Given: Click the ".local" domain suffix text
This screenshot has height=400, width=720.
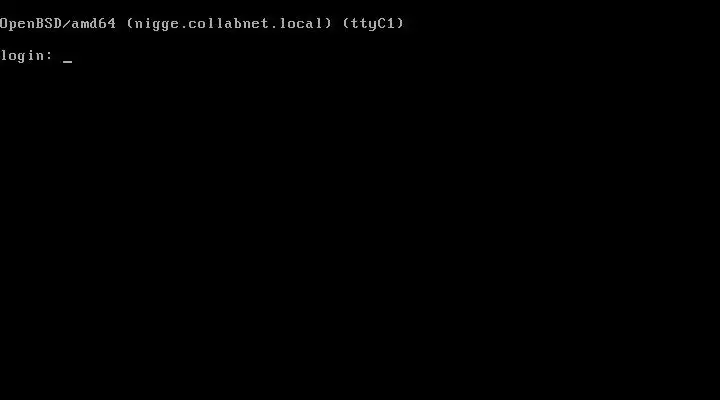Looking at the screenshot, I should pos(297,23).
